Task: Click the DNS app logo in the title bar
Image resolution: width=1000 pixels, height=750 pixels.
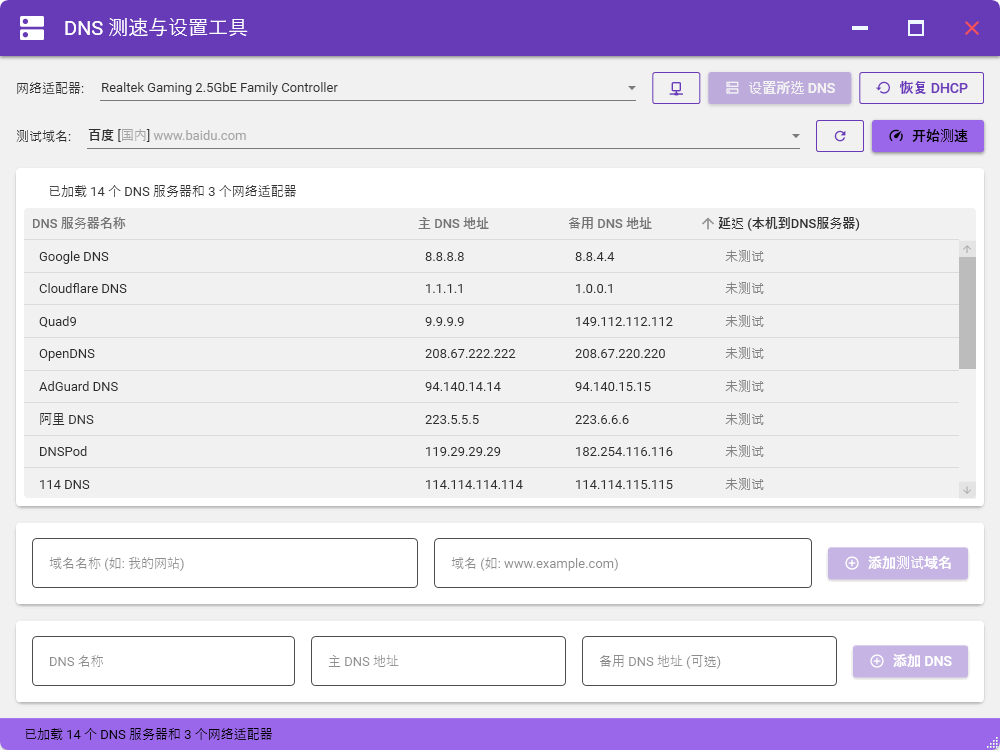Action: pos(32,27)
